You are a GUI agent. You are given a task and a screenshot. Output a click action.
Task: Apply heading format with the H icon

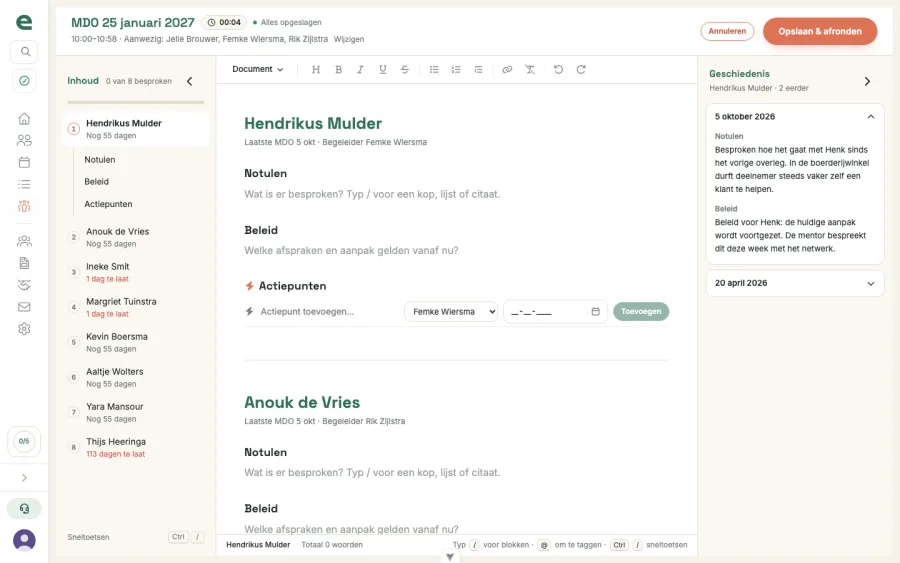tap(316, 69)
